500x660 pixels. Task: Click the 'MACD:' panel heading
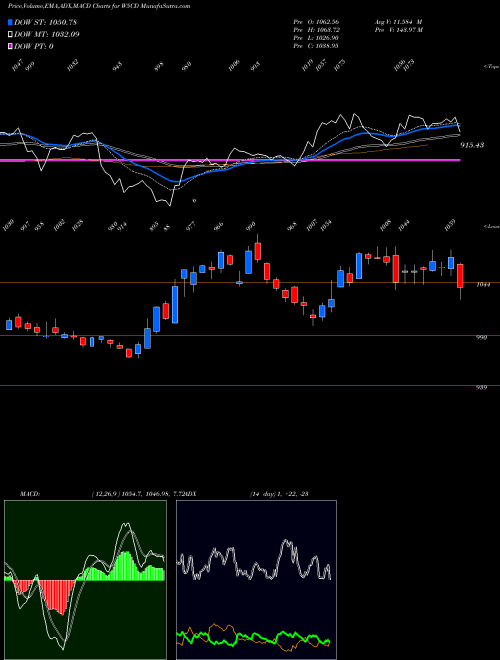pyautogui.click(x=29, y=494)
